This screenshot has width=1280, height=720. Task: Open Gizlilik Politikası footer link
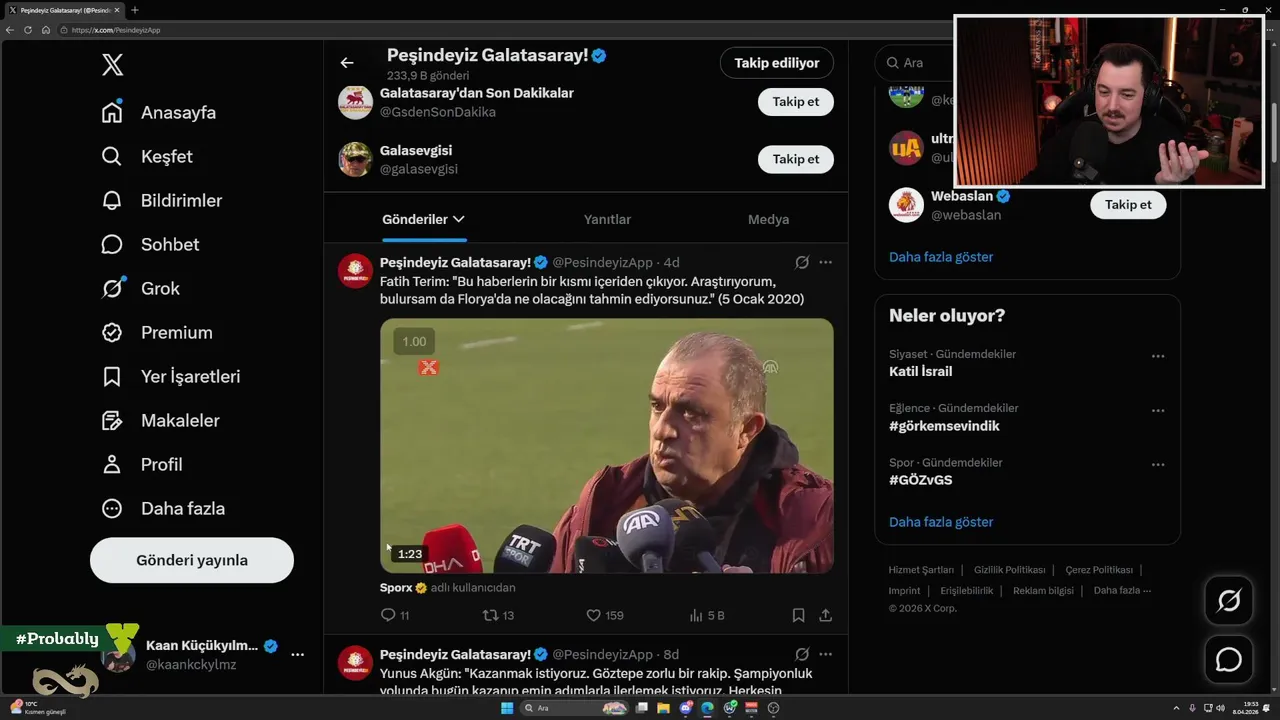[1009, 570]
